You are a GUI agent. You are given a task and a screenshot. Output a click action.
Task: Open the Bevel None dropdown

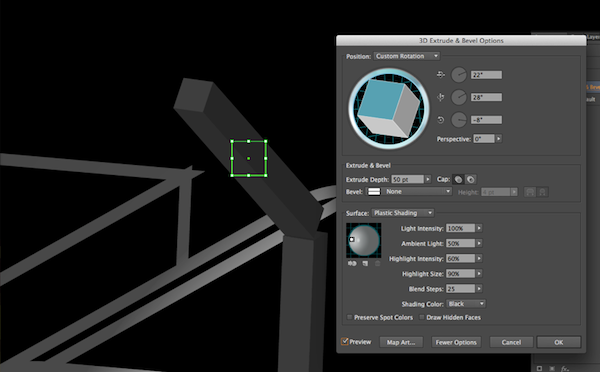click(x=409, y=191)
